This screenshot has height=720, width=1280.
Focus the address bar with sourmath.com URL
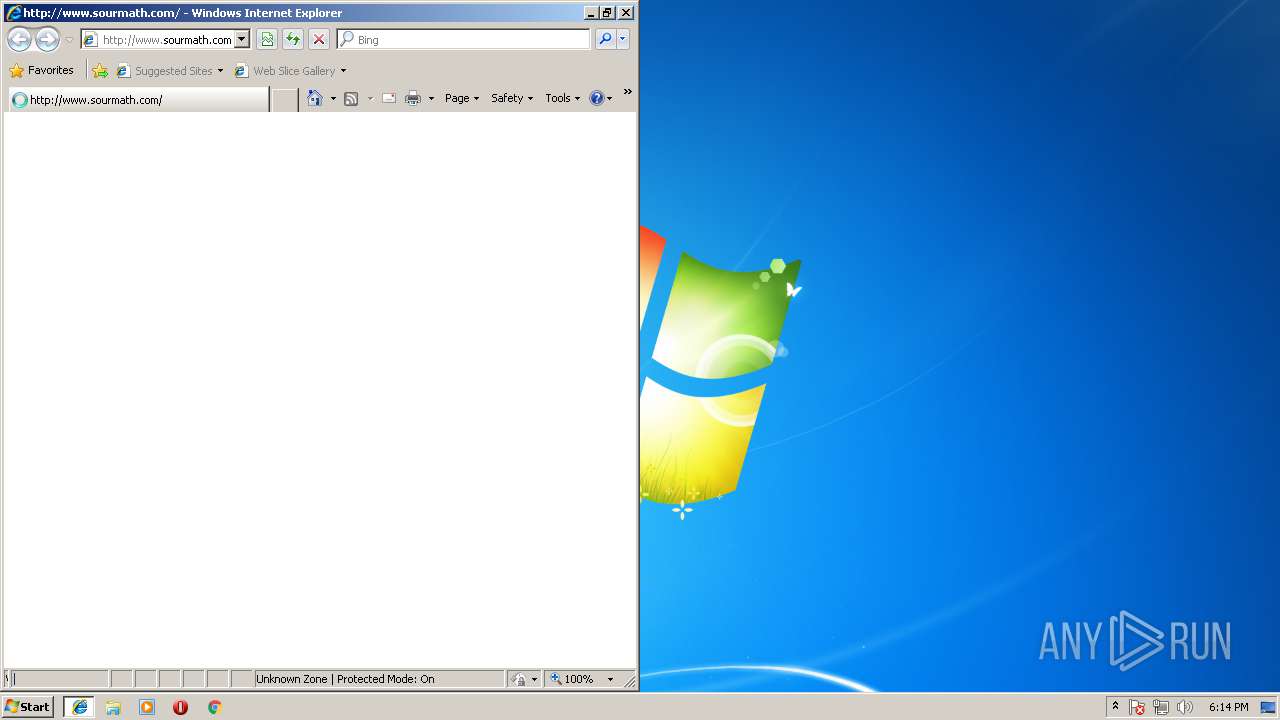point(157,40)
